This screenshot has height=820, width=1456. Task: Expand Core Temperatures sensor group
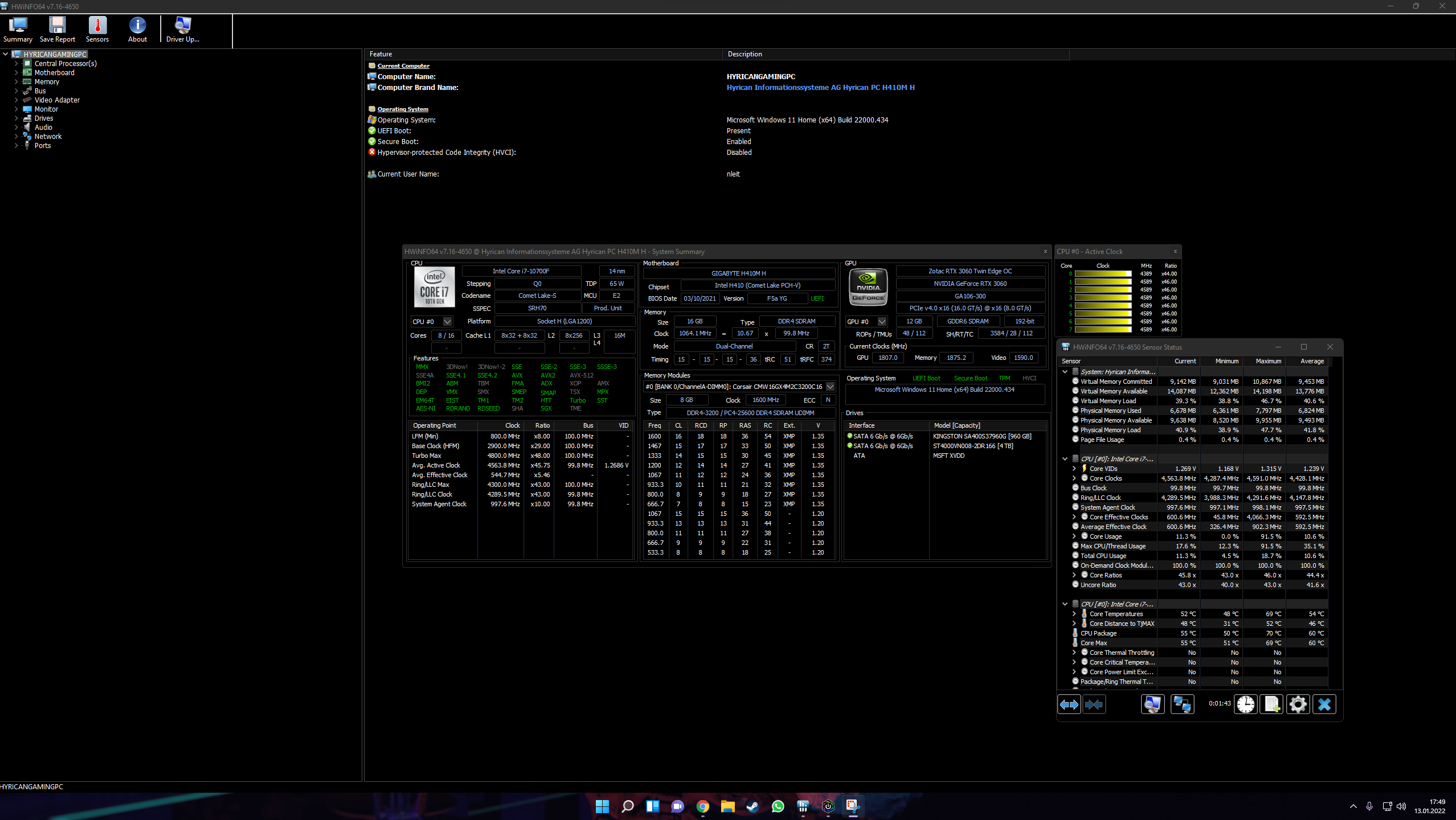pyautogui.click(x=1074, y=614)
